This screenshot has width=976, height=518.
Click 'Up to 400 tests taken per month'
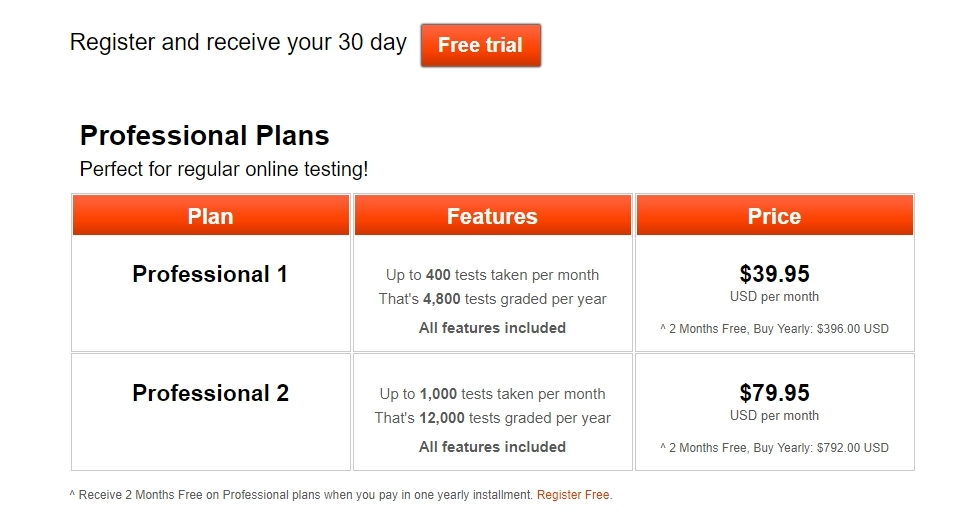492,275
